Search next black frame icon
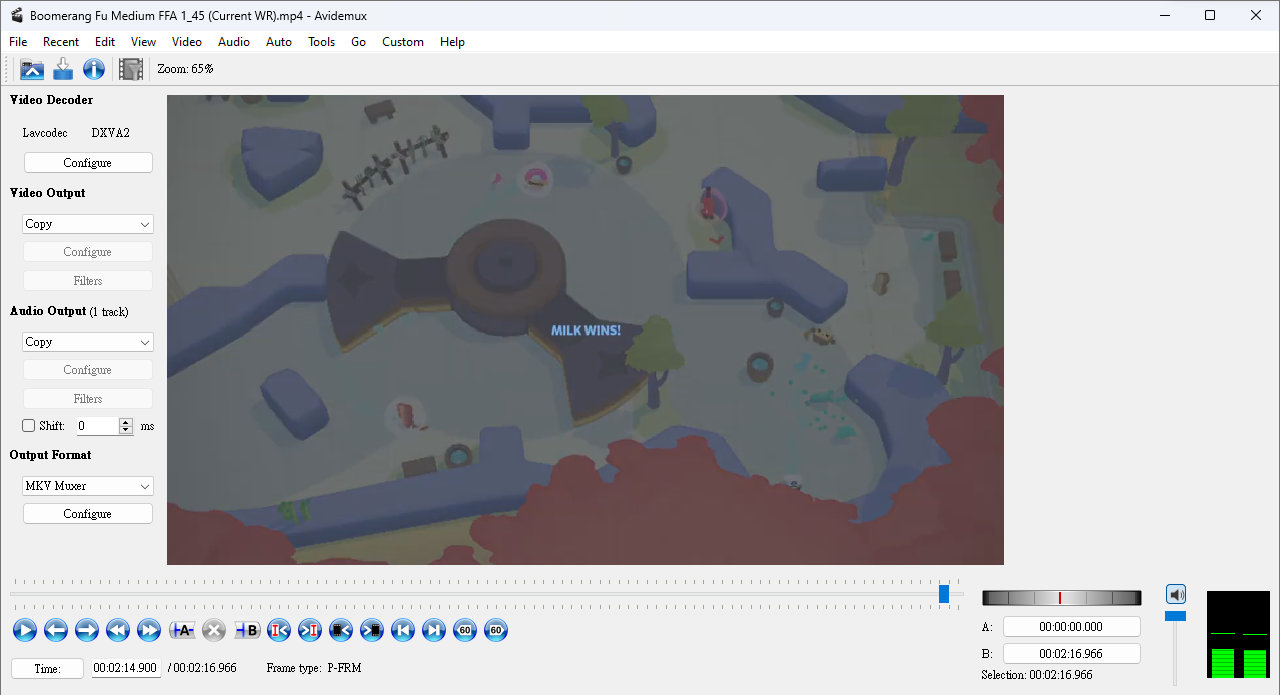1280x695 pixels. point(372,630)
